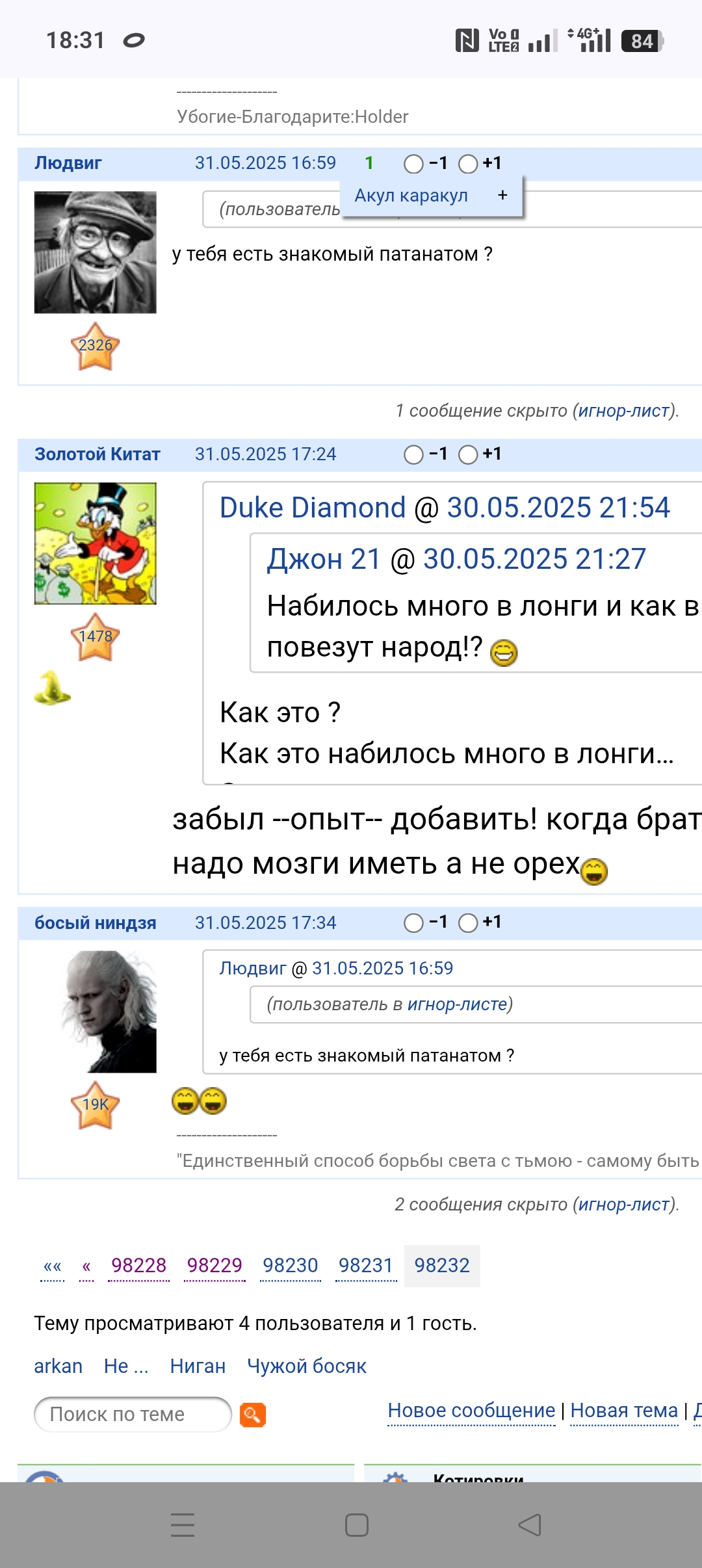Expand Акул каракул popup plus sign
This screenshot has height=1568, width=702.
point(502,195)
